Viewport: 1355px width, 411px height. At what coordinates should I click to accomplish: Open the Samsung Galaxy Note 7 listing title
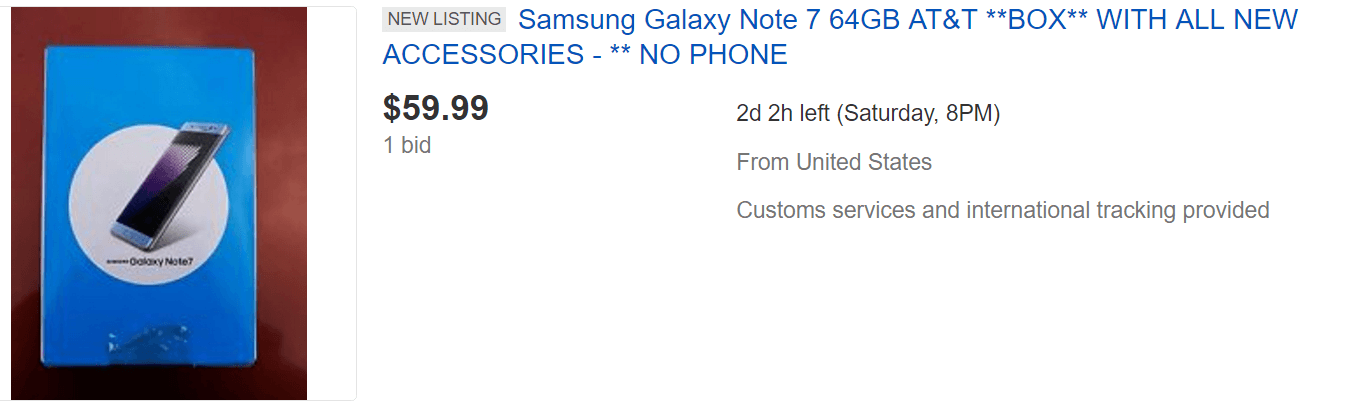pyautogui.click(x=840, y=20)
